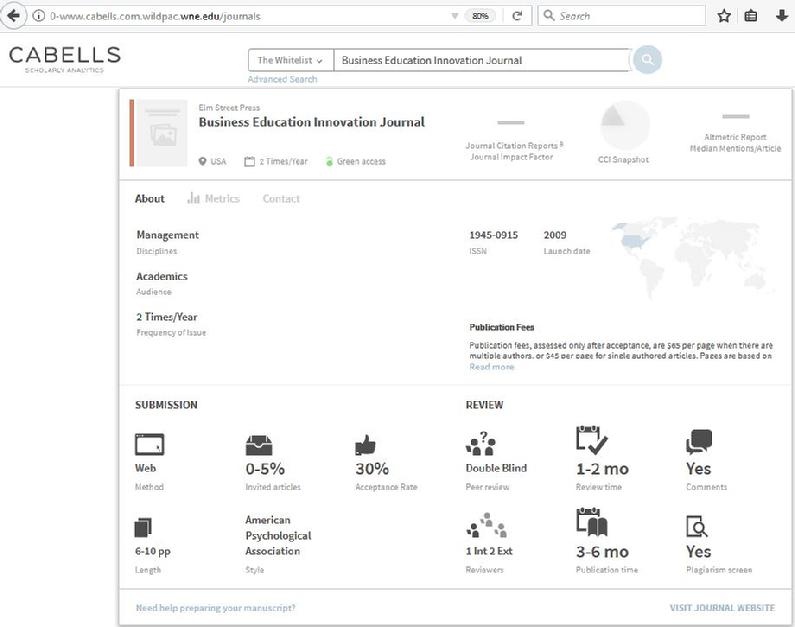Open the bookmarks library icon
The width and height of the screenshot is (795, 627).
(x=750, y=16)
